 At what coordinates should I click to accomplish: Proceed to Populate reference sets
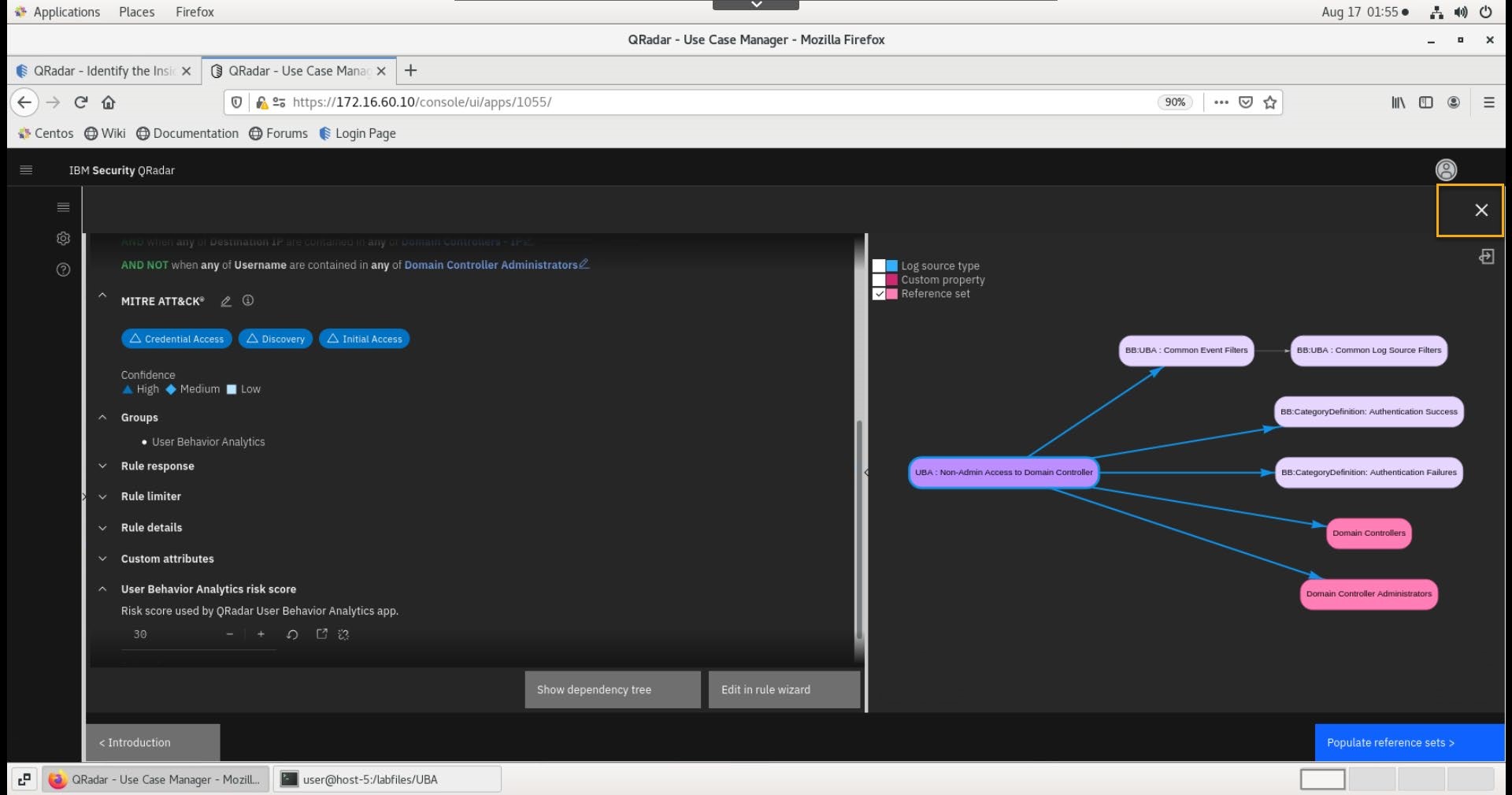(x=1410, y=742)
